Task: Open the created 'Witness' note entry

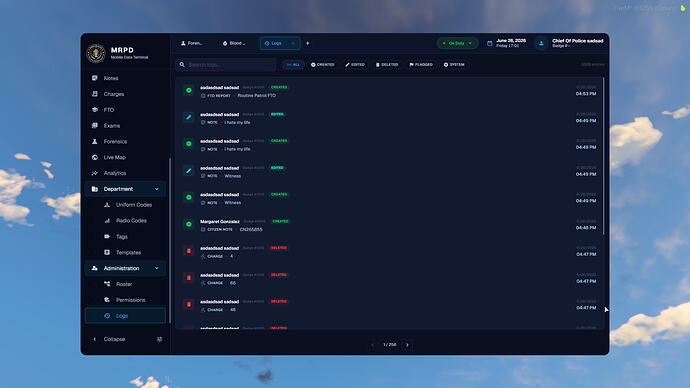Action: 389,198
